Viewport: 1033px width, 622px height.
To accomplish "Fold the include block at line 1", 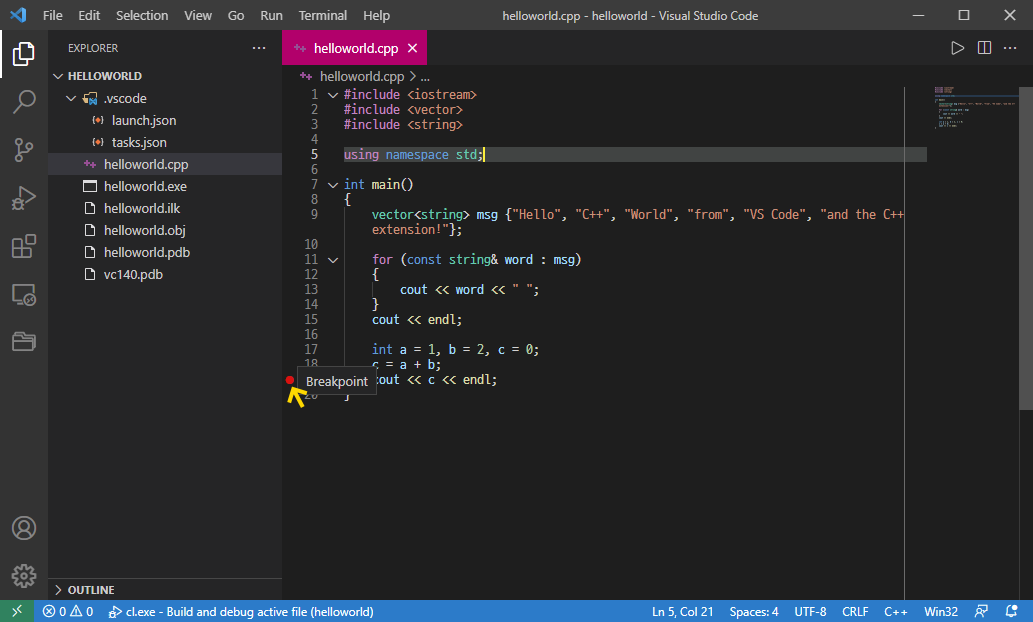I will click(x=333, y=95).
